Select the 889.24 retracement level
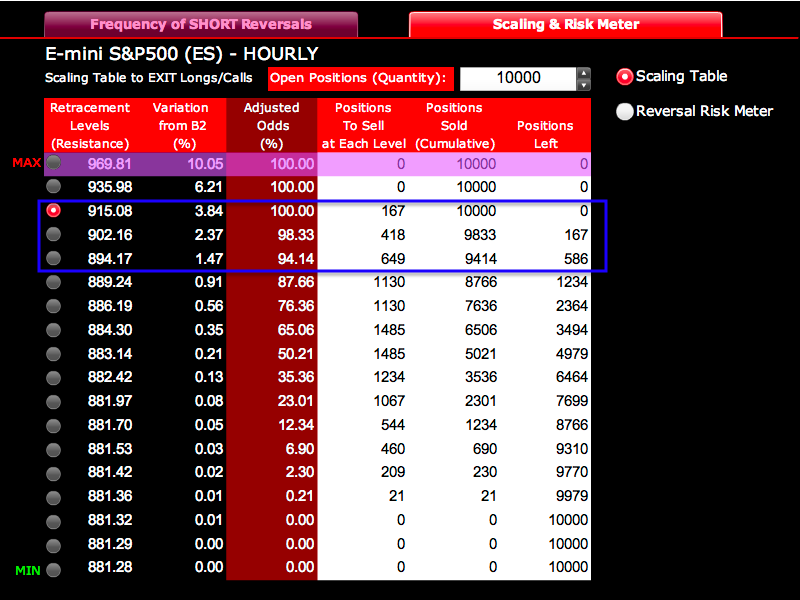Image resolution: width=800 pixels, height=600 pixels. (53, 283)
